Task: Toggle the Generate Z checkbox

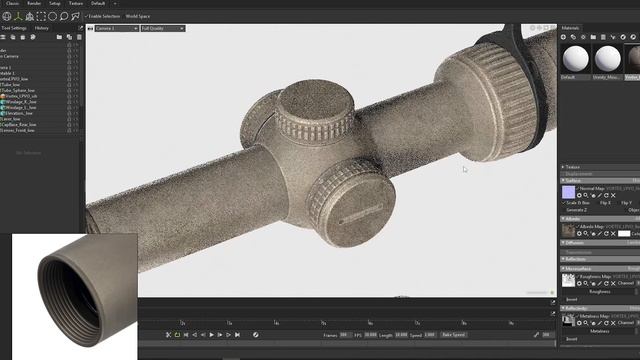Action: (564, 210)
